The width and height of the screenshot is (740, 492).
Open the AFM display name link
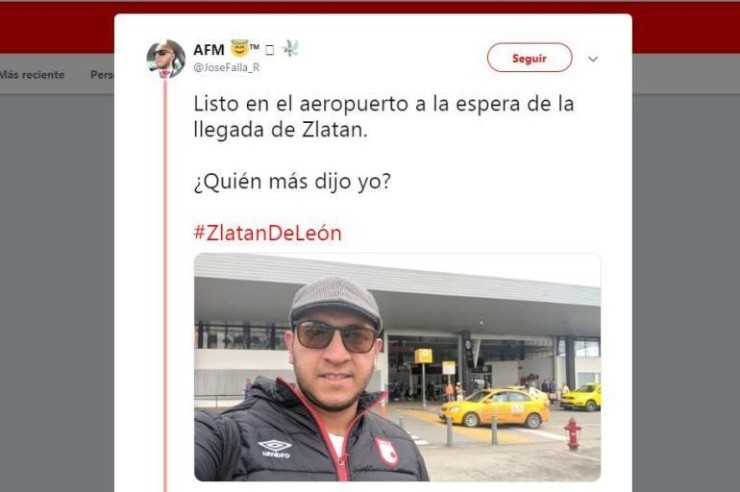click(x=209, y=50)
